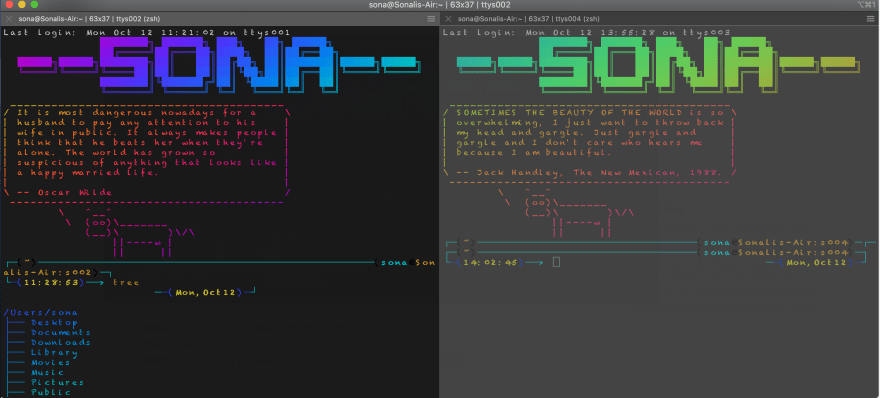The height and width of the screenshot is (398, 880).
Task: Click the line 'husband to pay any attention to his'
Action: 136,122
